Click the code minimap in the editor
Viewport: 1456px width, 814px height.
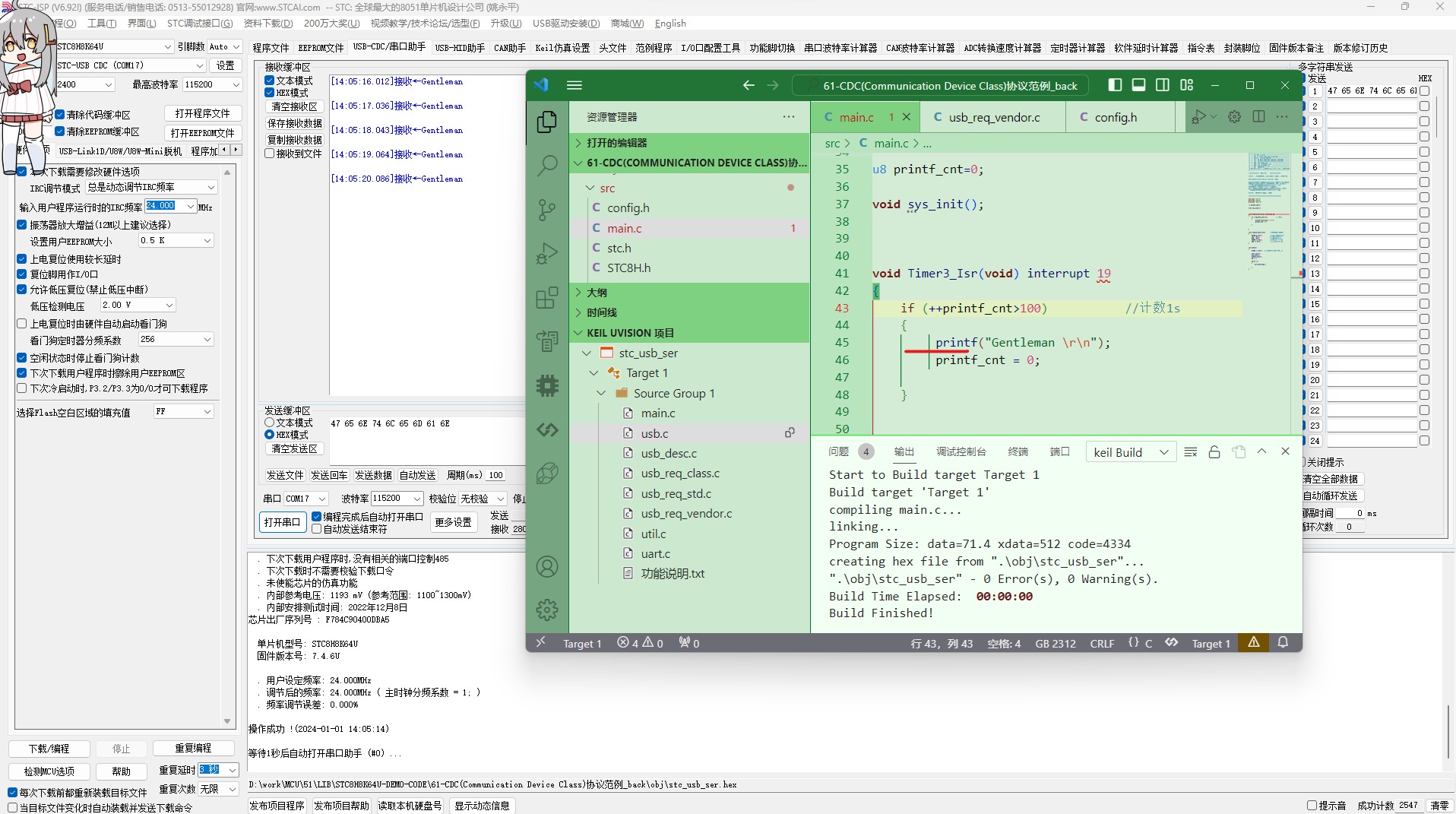[1268, 213]
